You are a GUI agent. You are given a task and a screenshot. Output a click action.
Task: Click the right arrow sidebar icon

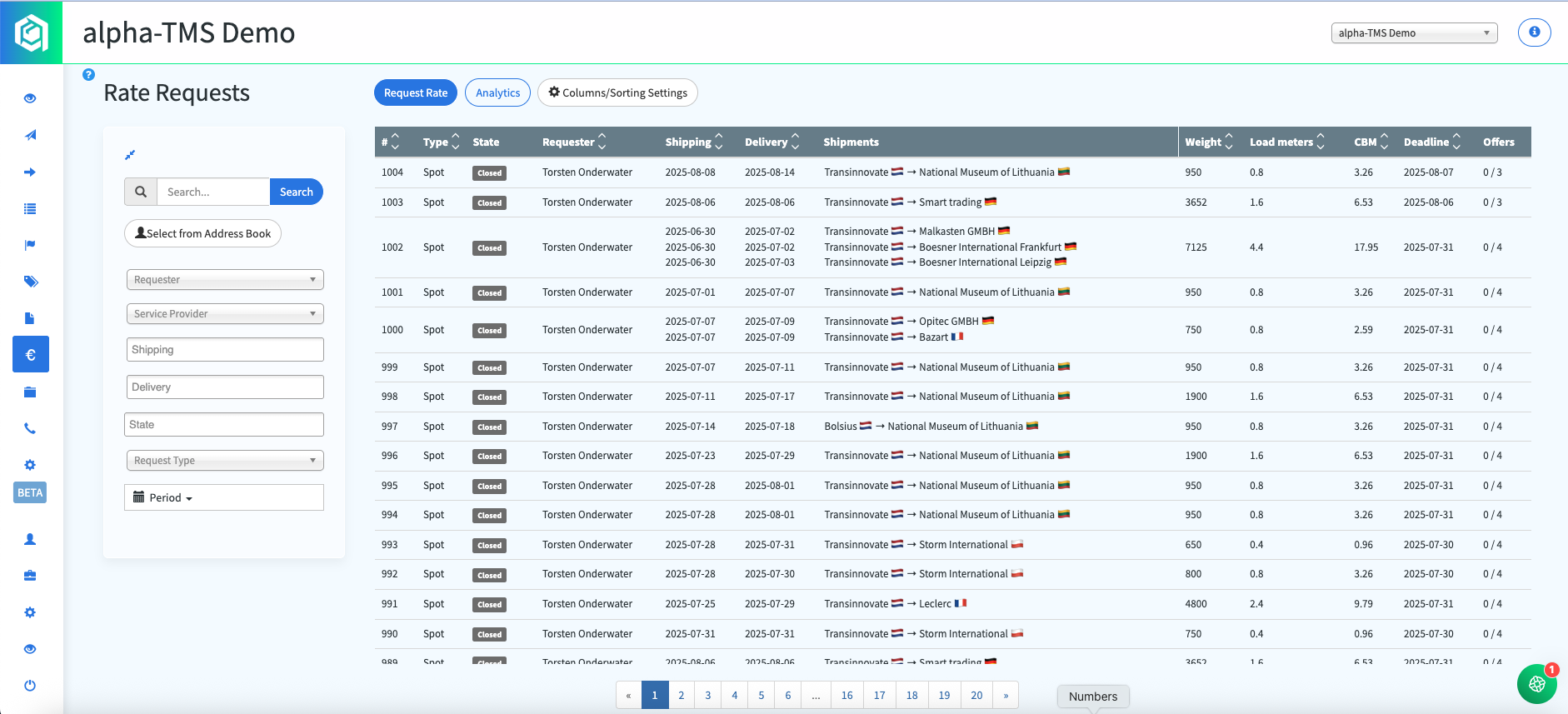tap(30, 172)
